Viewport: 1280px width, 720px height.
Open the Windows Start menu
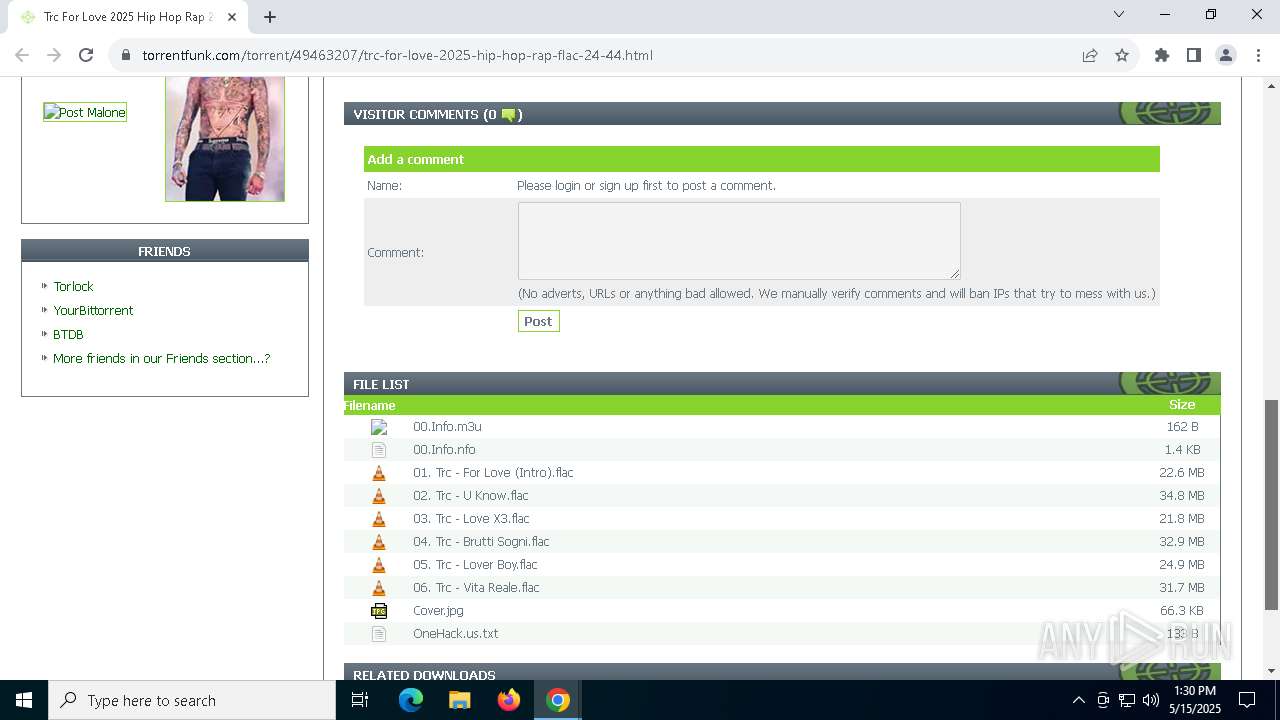(24, 700)
